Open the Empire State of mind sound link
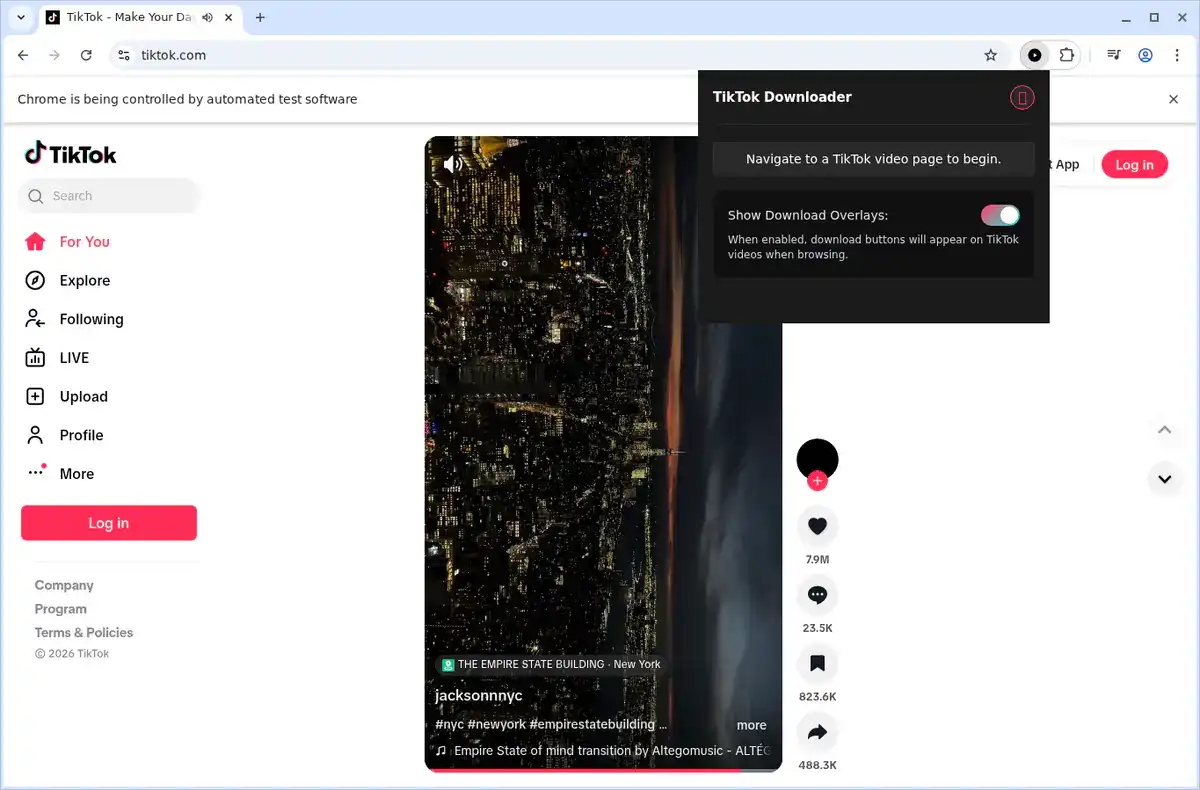Viewport: 1200px width, 790px height. point(603,750)
